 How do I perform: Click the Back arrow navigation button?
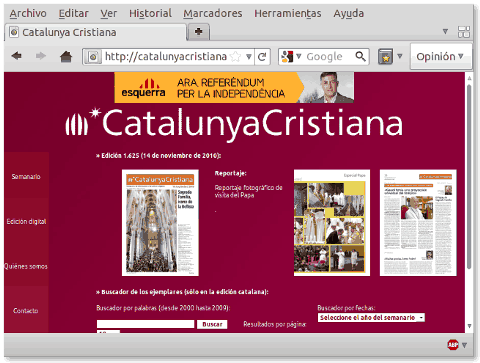[x=16, y=56]
